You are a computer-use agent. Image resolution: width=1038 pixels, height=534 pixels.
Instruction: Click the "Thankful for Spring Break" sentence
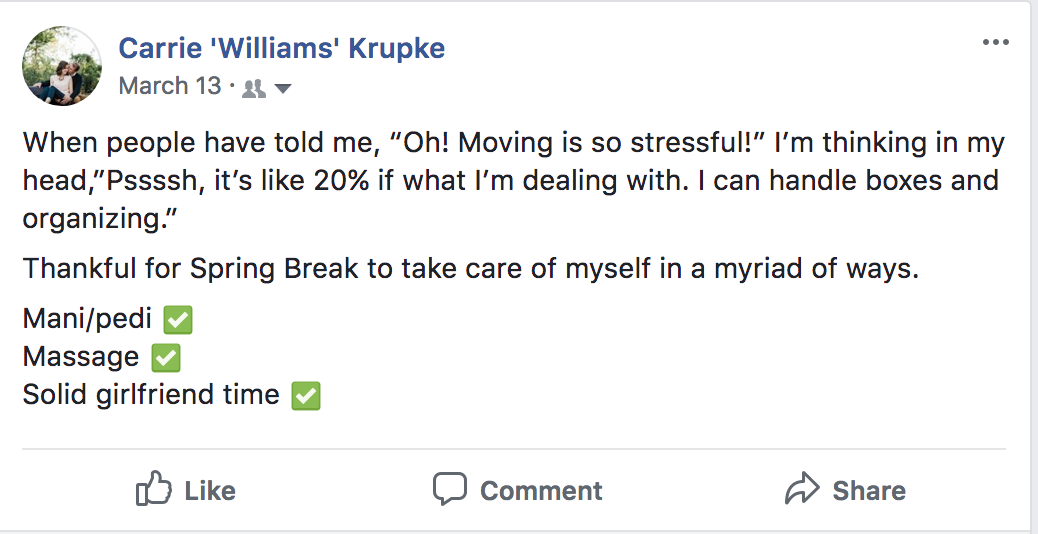click(x=470, y=269)
